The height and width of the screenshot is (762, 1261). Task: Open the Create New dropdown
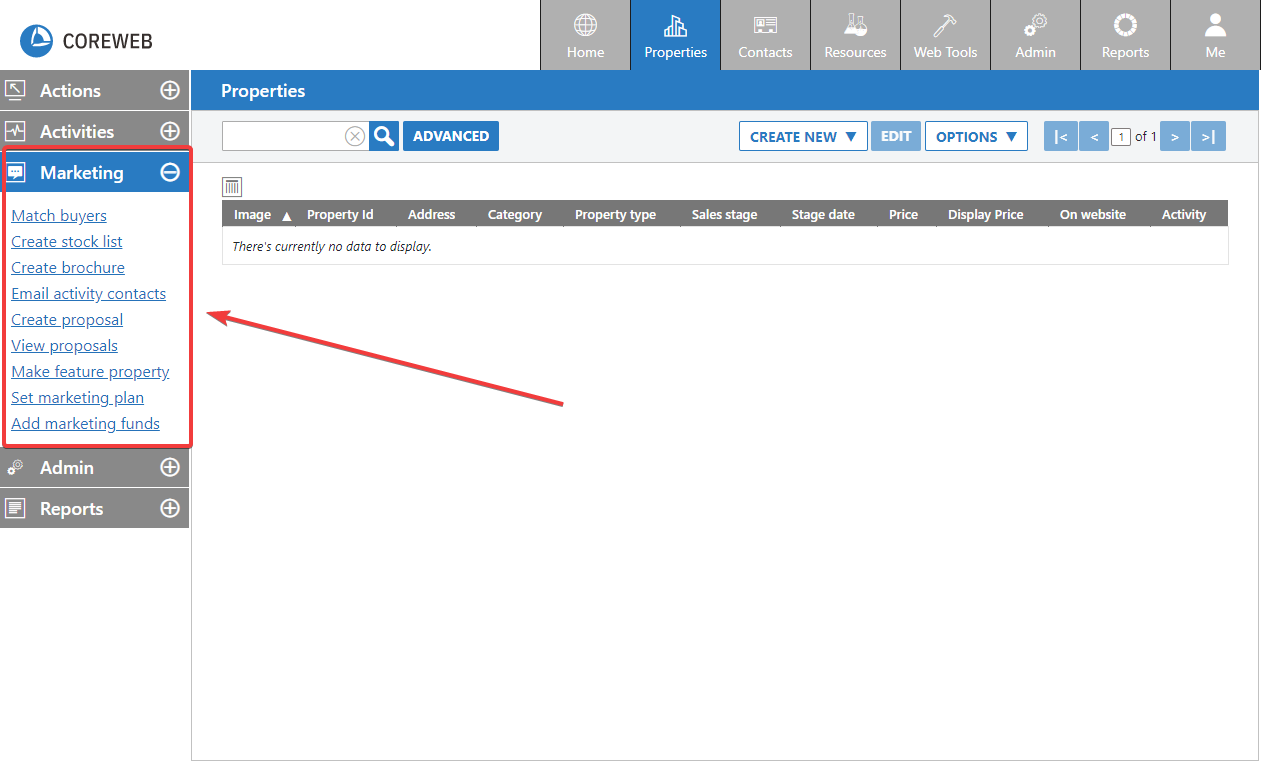tap(803, 137)
